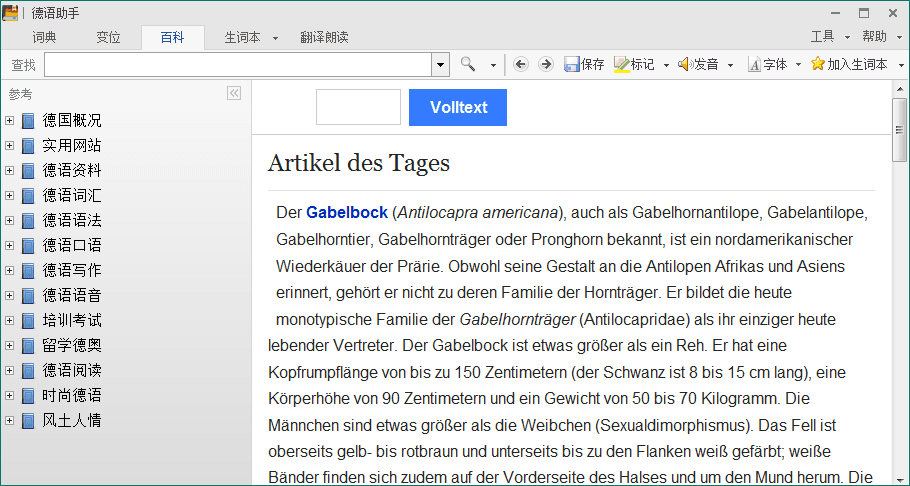Click the 发音 speaker icon
The image size is (910, 486).
point(685,64)
